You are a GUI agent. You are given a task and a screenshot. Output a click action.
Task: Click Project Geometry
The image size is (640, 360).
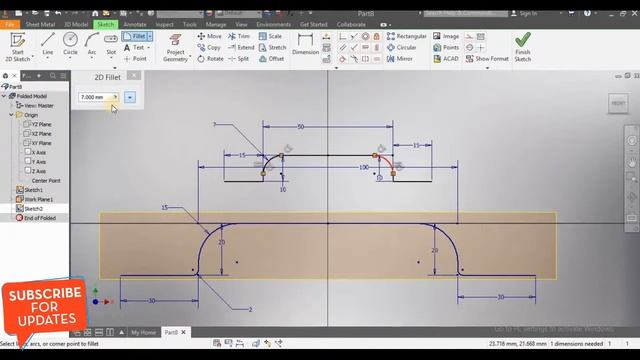(176, 48)
